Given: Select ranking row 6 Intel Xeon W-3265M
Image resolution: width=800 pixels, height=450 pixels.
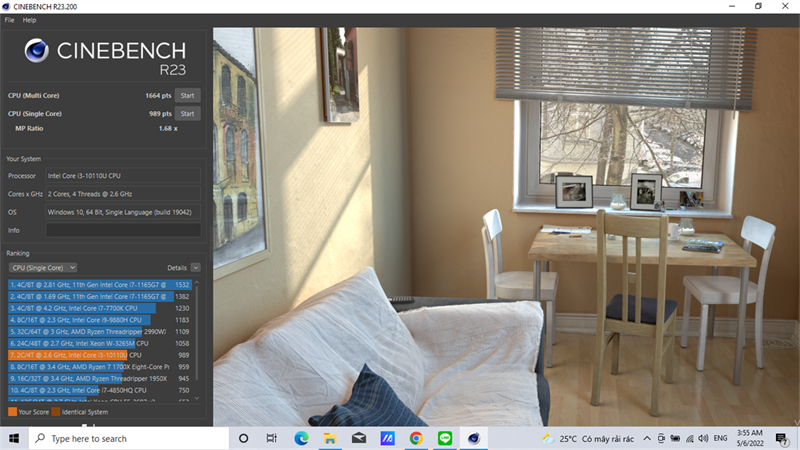Looking at the screenshot, I should click(99, 343).
